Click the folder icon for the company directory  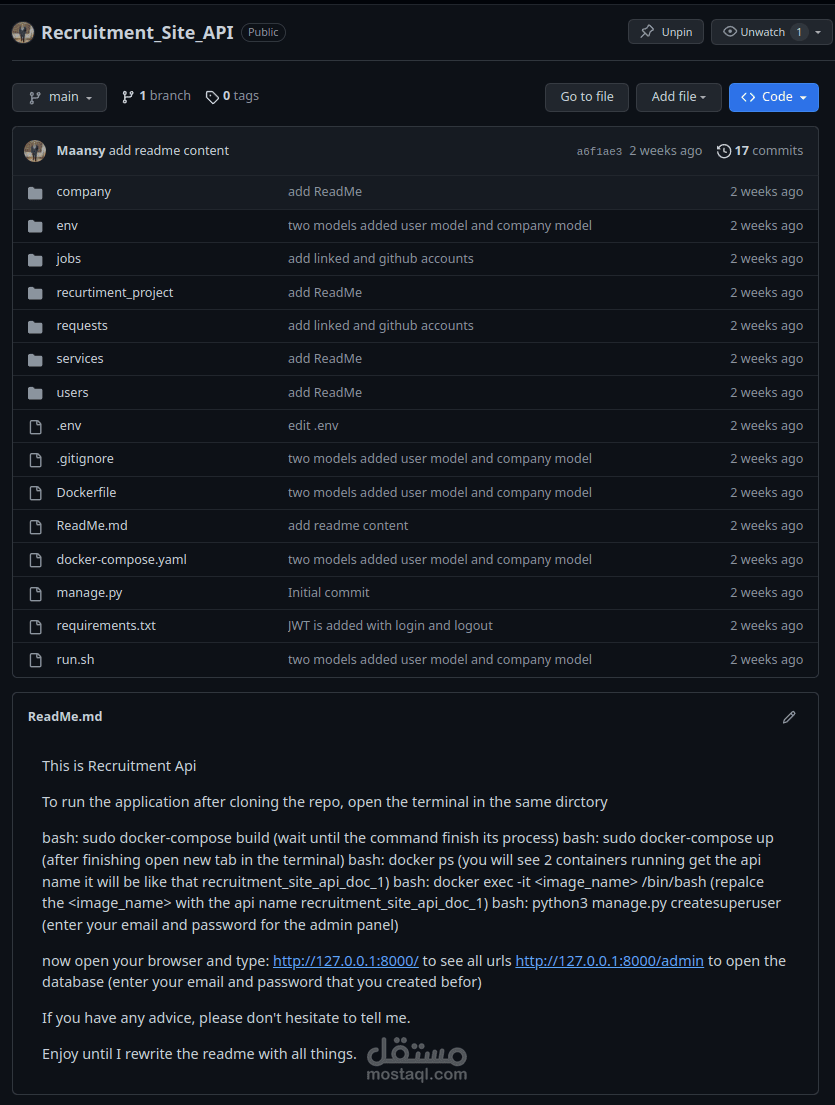36,192
